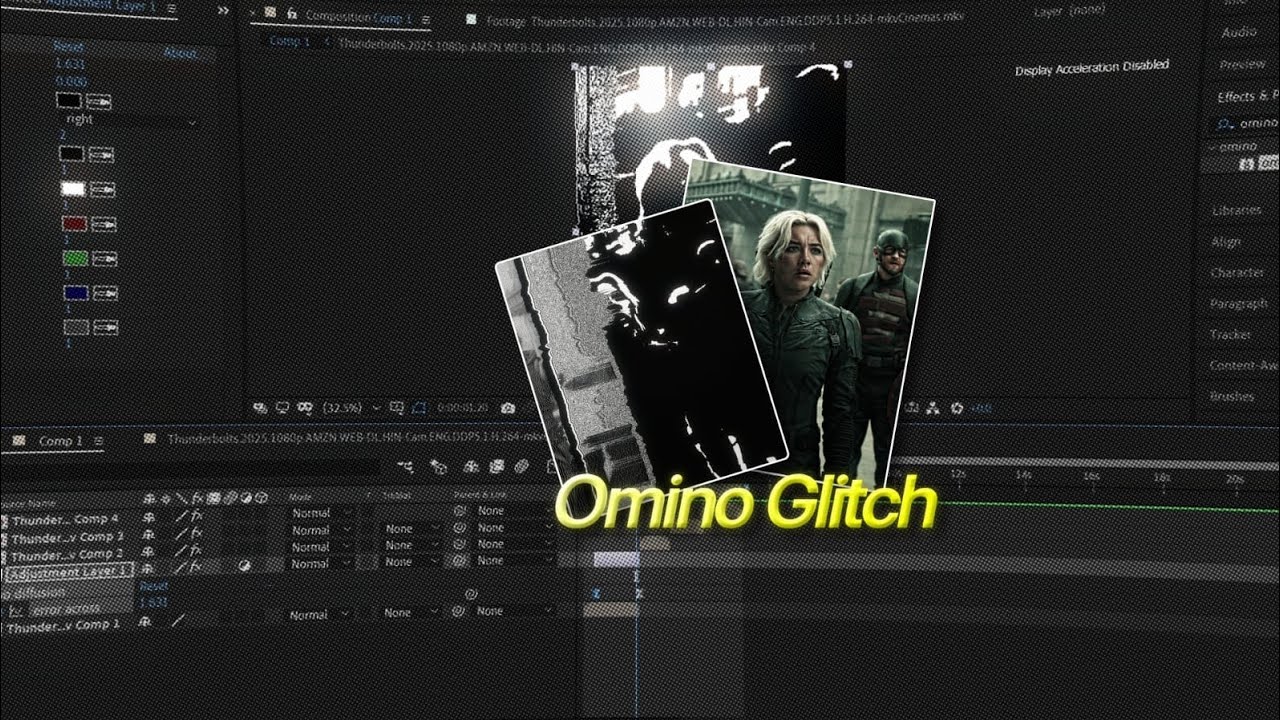Viewport: 1280px width, 720px height.
Task: Open the Paragraph panel
Action: click(1238, 303)
